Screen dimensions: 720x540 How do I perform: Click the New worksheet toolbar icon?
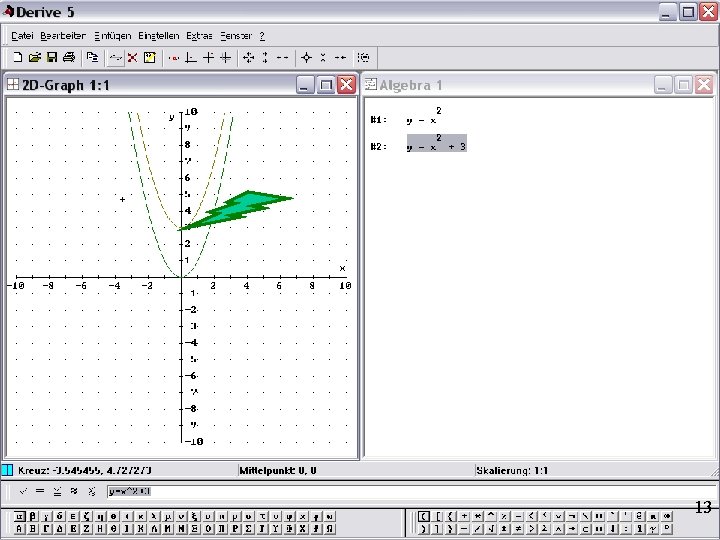[17, 57]
